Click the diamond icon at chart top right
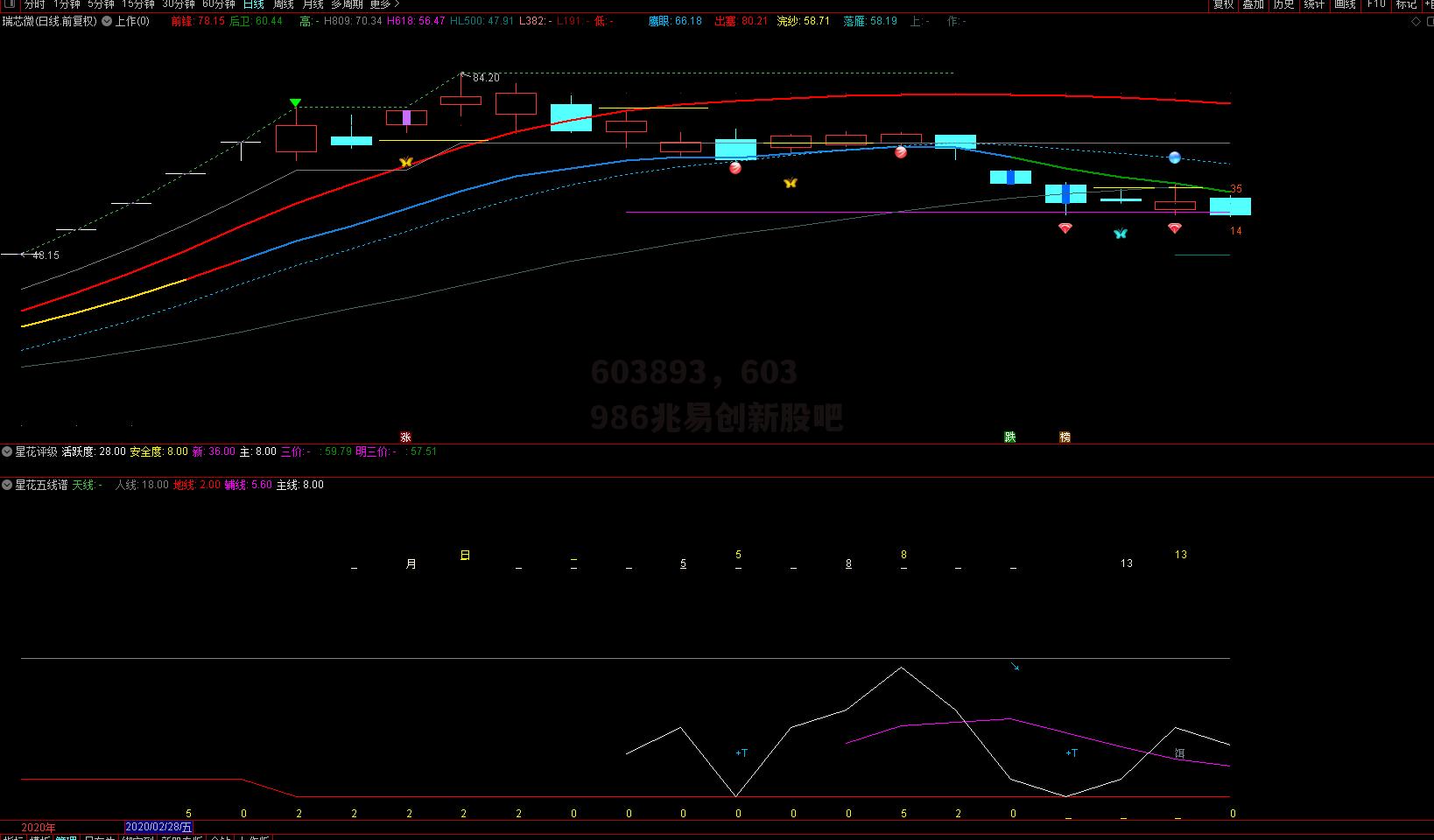Screen dimensions: 1434x840 (1416, 21)
